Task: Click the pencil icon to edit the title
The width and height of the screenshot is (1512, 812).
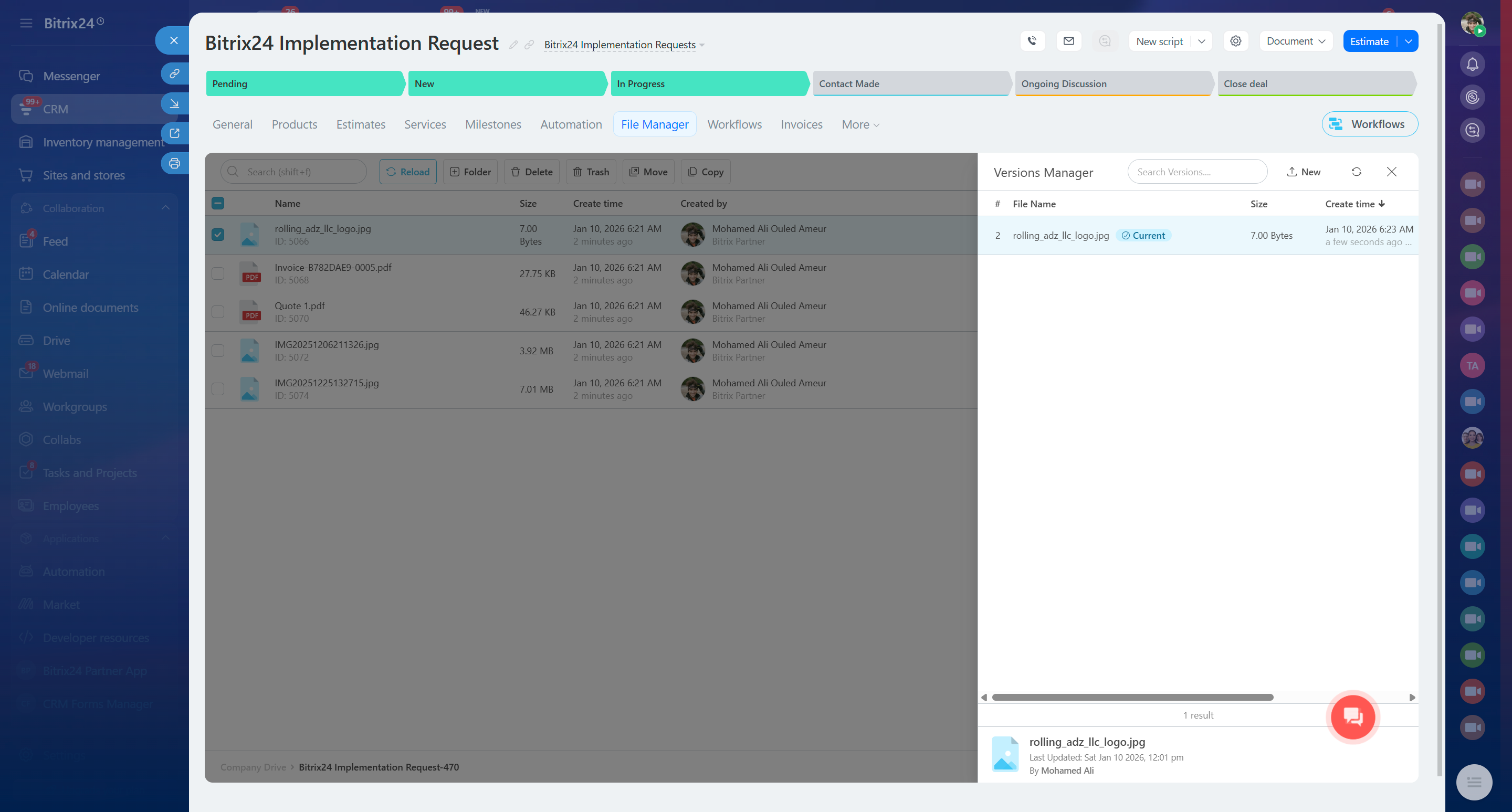Action: pos(513,45)
